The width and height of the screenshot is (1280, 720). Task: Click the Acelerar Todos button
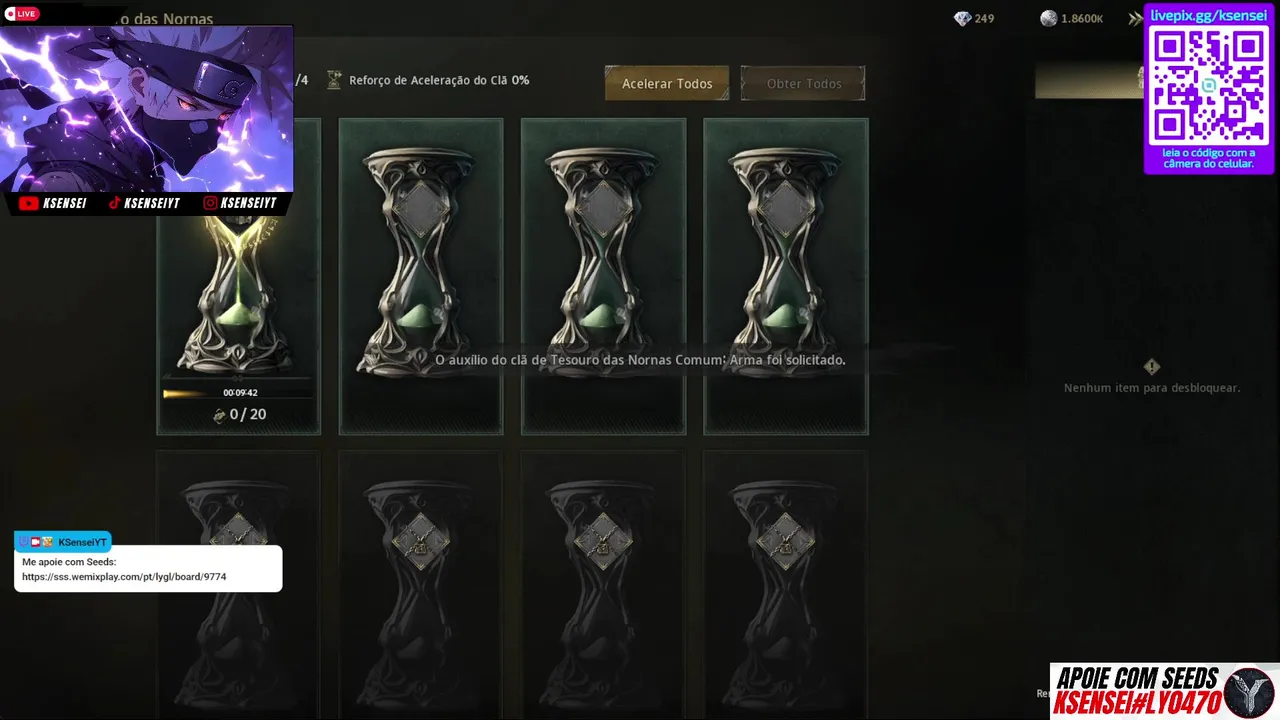[x=667, y=84]
